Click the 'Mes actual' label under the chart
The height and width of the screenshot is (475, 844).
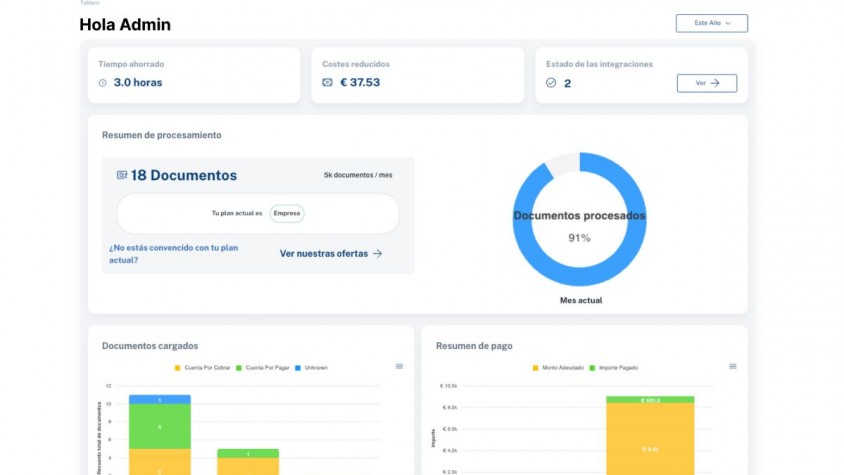click(x=581, y=301)
